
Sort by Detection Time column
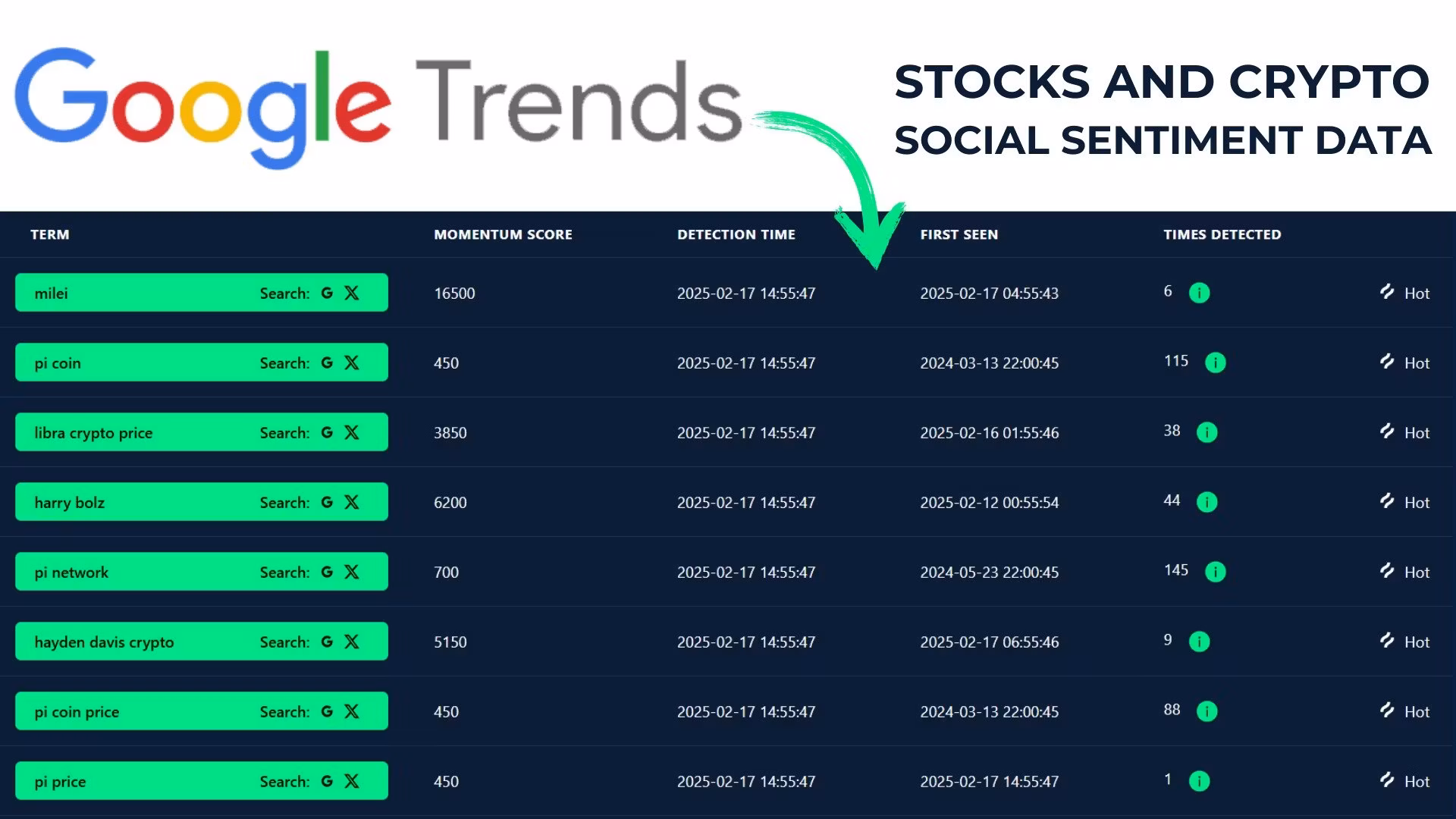point(736,234)
